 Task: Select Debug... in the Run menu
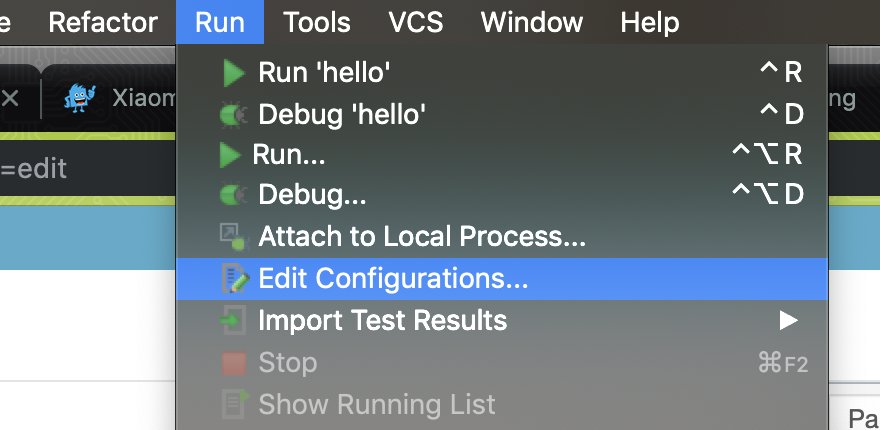click(x=312, y=195)
